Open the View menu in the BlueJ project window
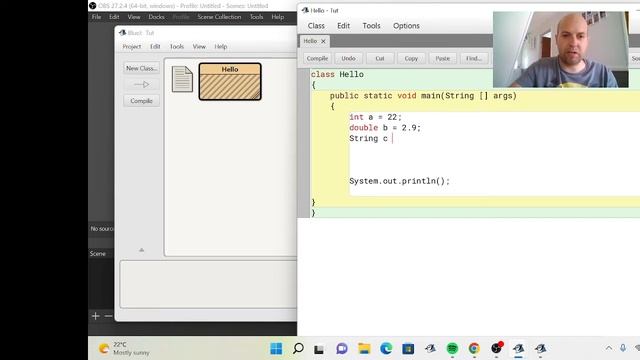Image resolution: width=640 pixels, height=360 pixels. coord(199,47)
